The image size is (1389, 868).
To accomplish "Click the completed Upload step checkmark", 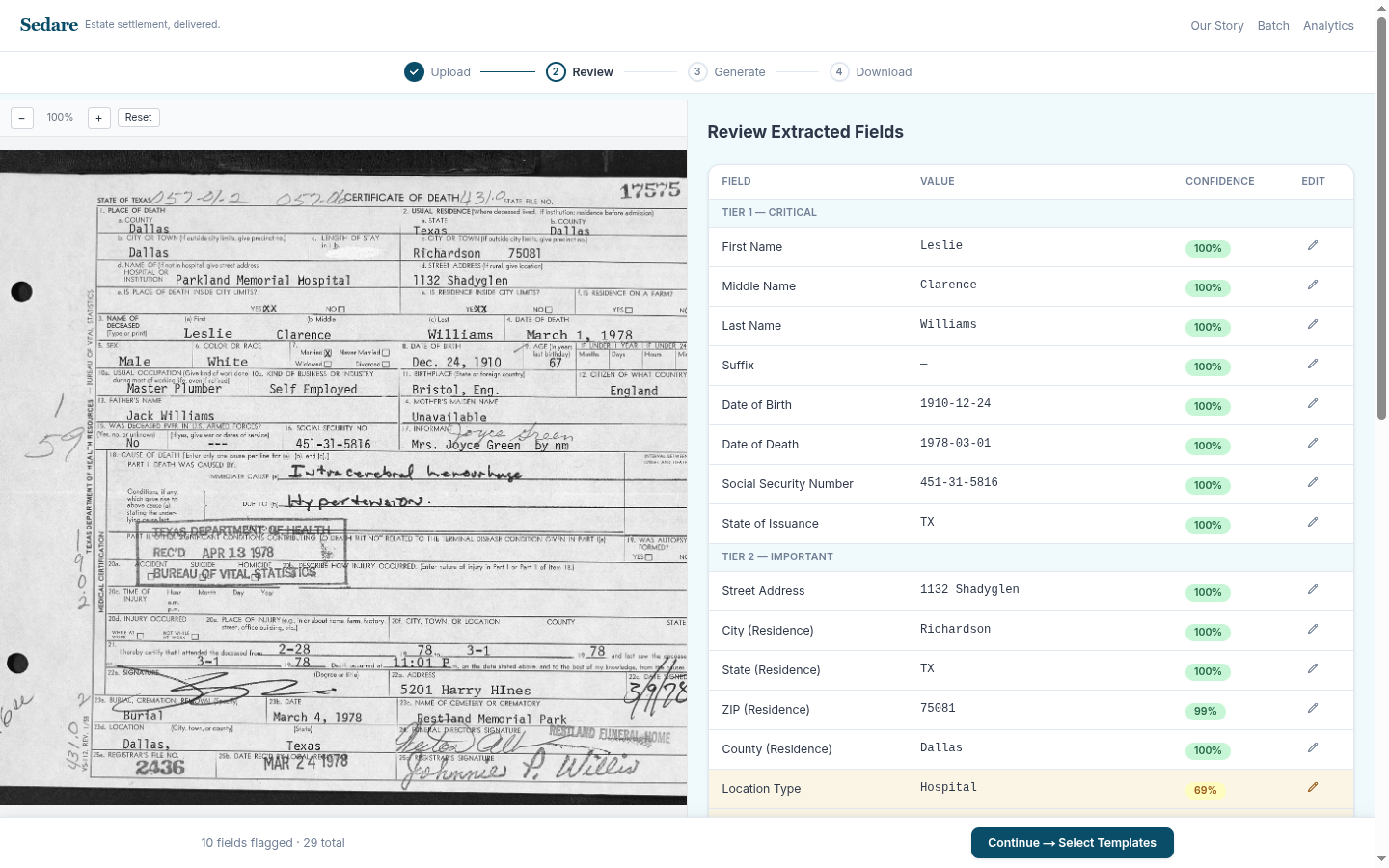I will tap(414, 72).
